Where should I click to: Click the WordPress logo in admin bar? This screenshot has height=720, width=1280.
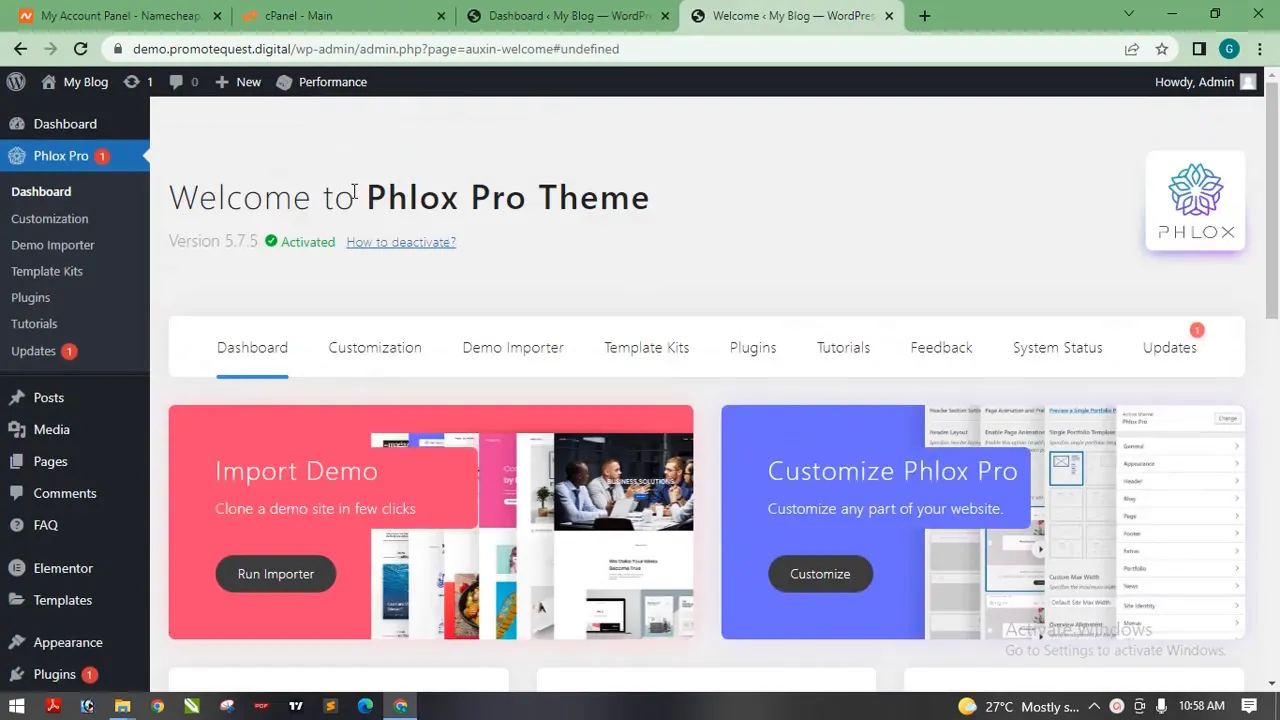tap(16, 82)
